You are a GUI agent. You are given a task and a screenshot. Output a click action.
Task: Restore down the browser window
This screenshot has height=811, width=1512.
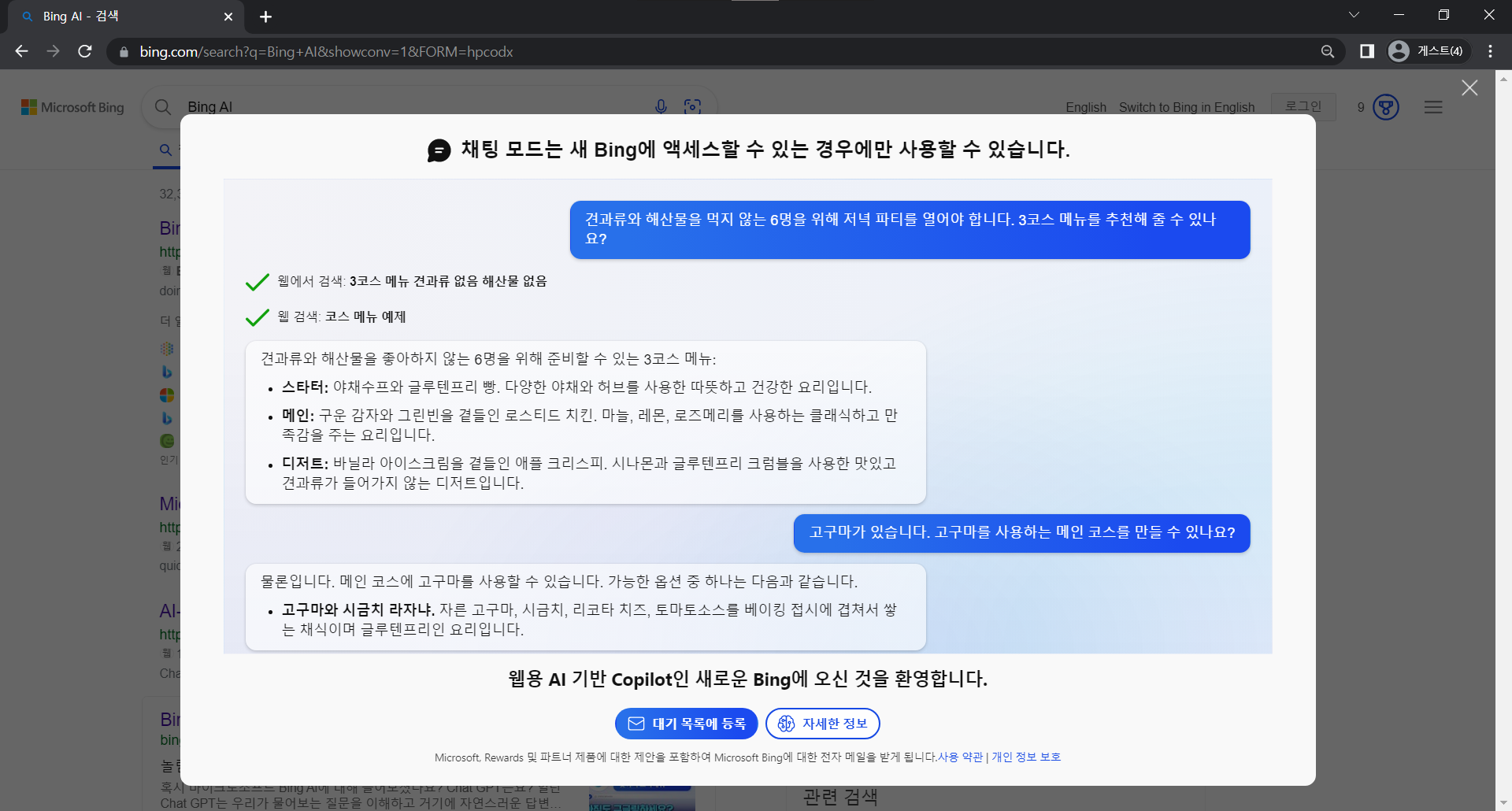[x=1443, y=15]
